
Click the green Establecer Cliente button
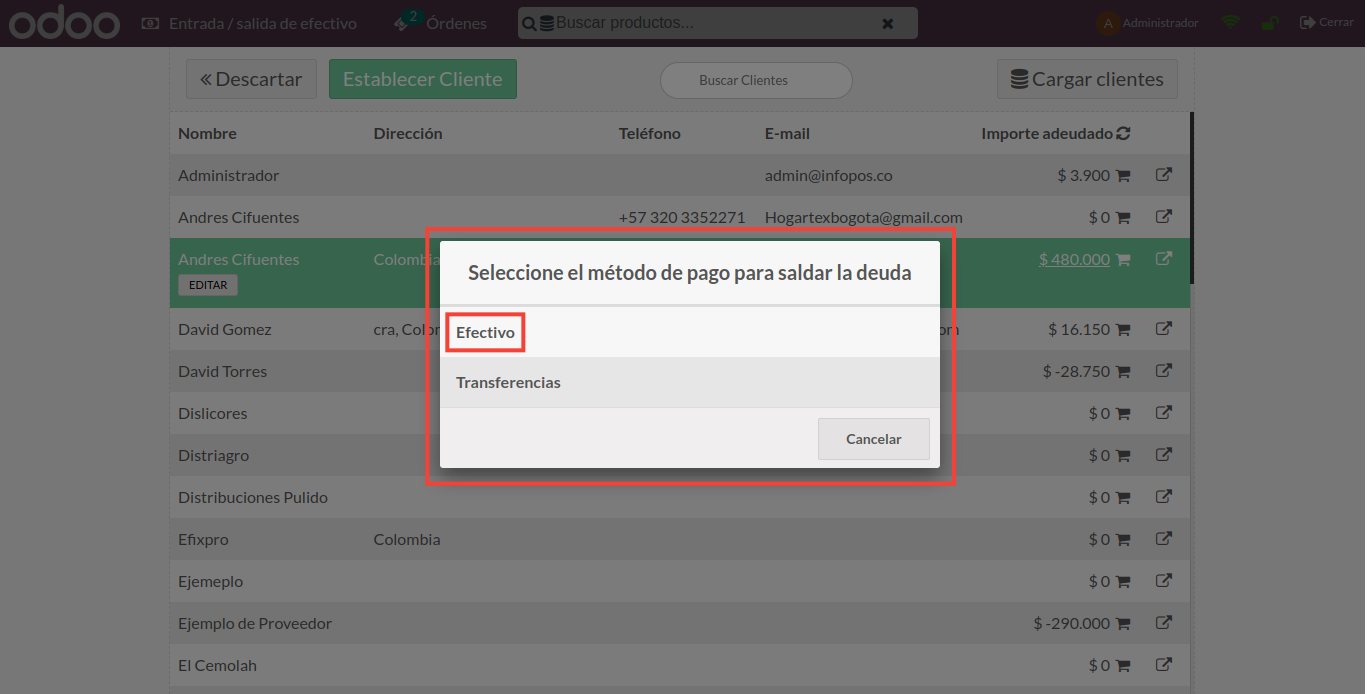pos(422,79)
